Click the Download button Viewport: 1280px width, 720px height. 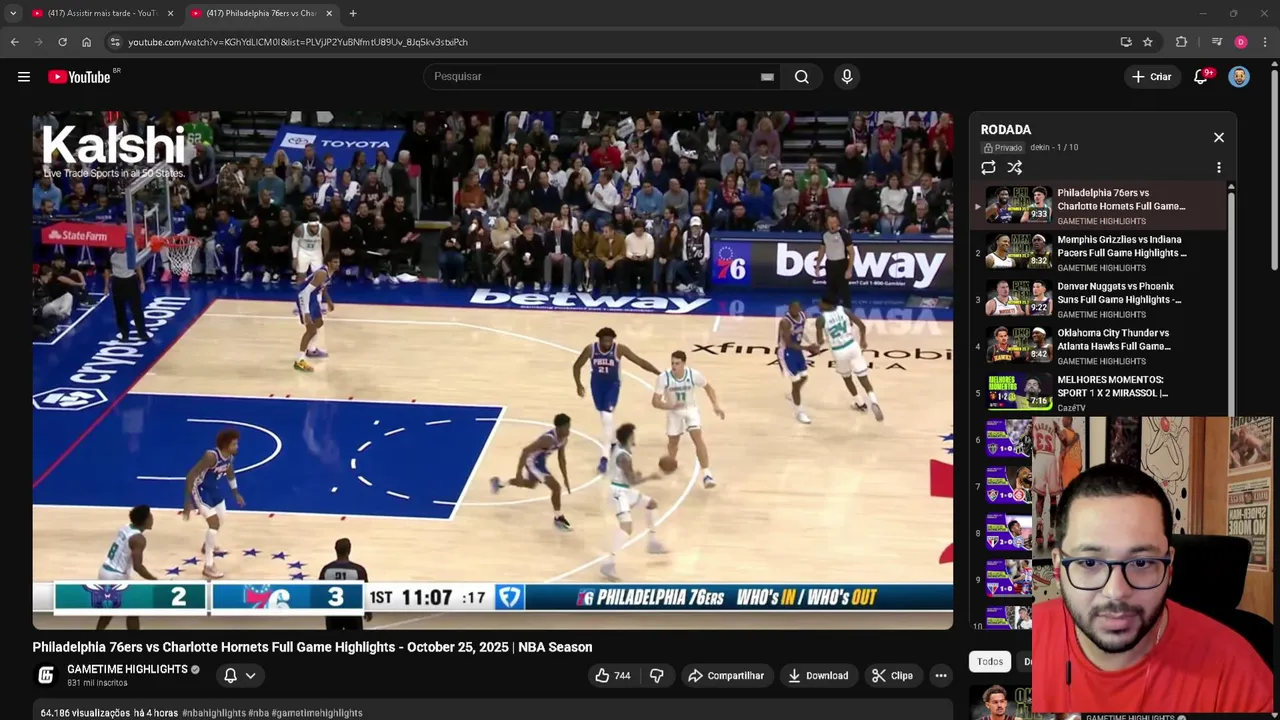pyautogui.click(x=818, y=676)
